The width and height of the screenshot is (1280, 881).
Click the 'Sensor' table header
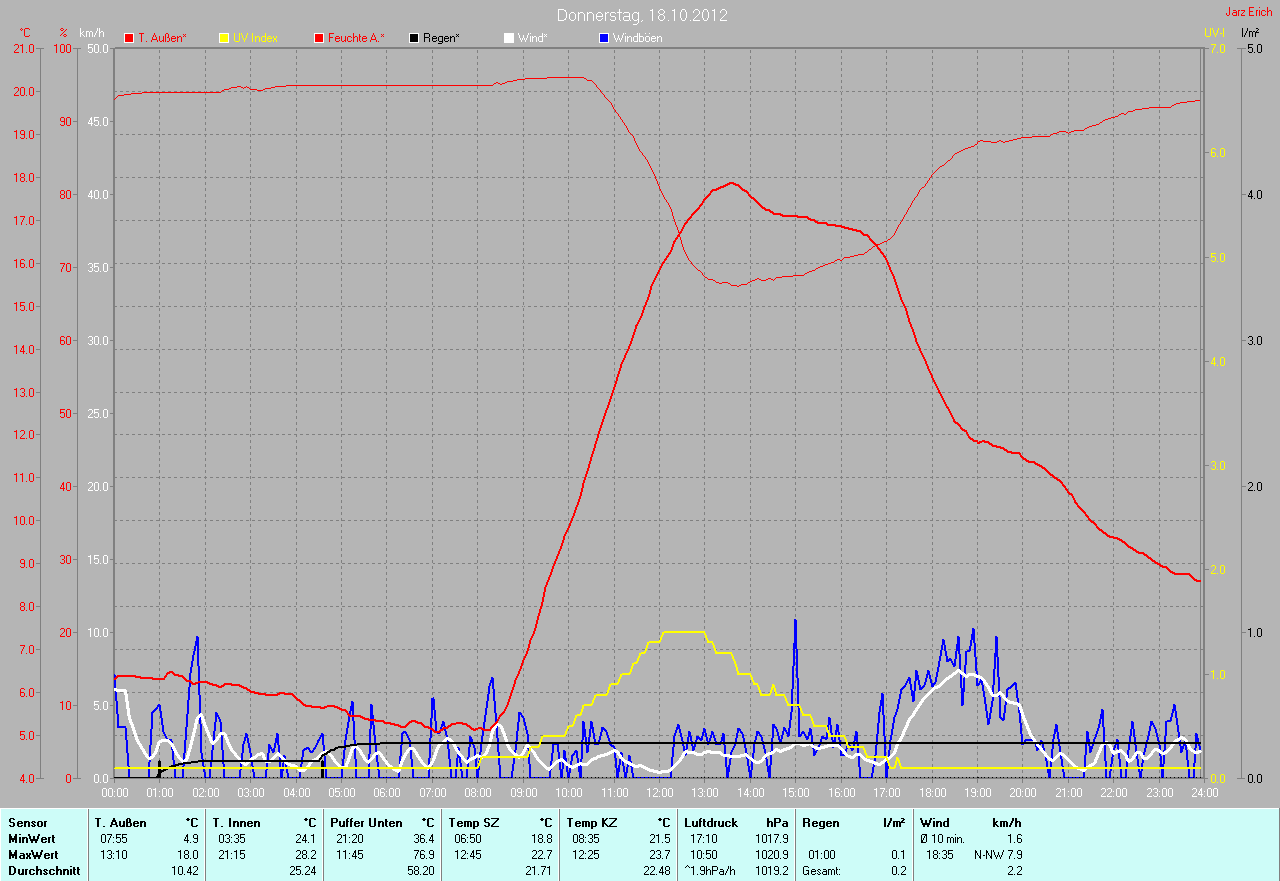tap(27, 823)
